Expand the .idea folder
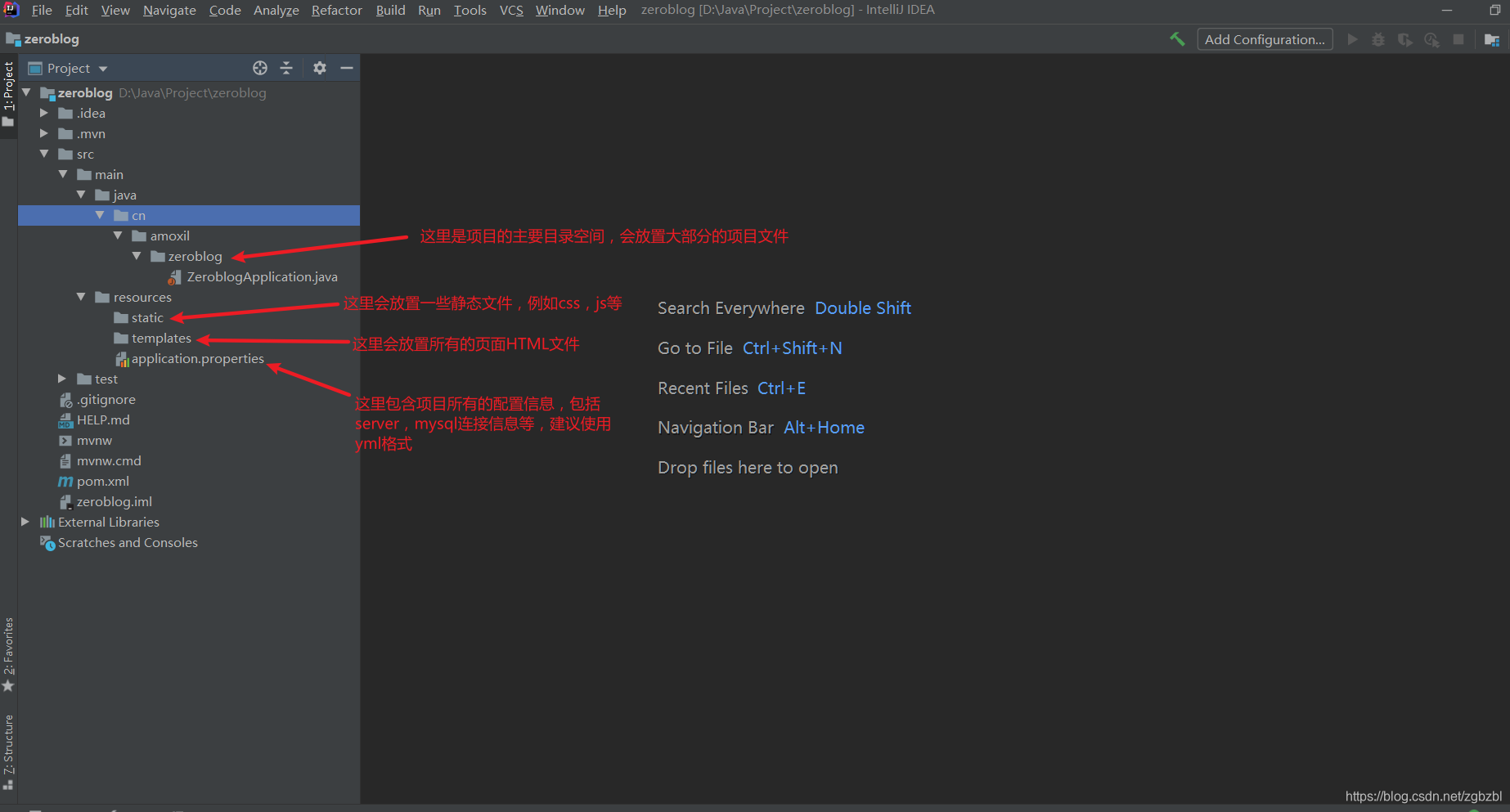This screenshot has height=812, width=1510. [44, 113]
